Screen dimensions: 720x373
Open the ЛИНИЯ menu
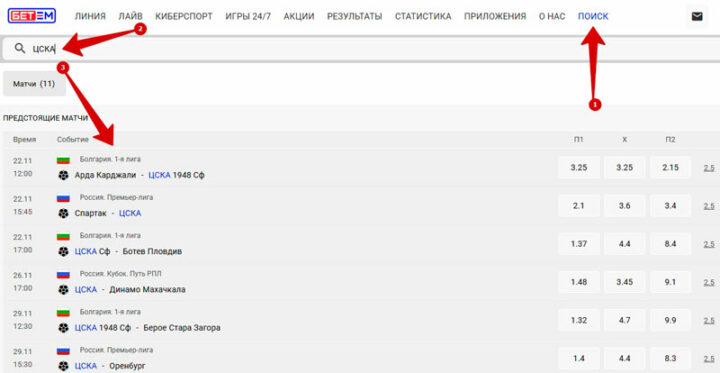(x=90, y=17)
